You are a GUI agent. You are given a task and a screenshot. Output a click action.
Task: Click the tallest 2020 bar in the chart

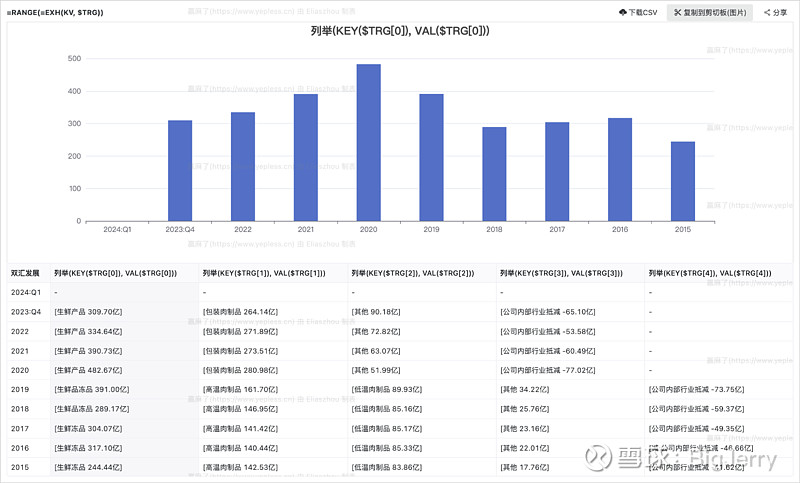(x=368, y=143)
